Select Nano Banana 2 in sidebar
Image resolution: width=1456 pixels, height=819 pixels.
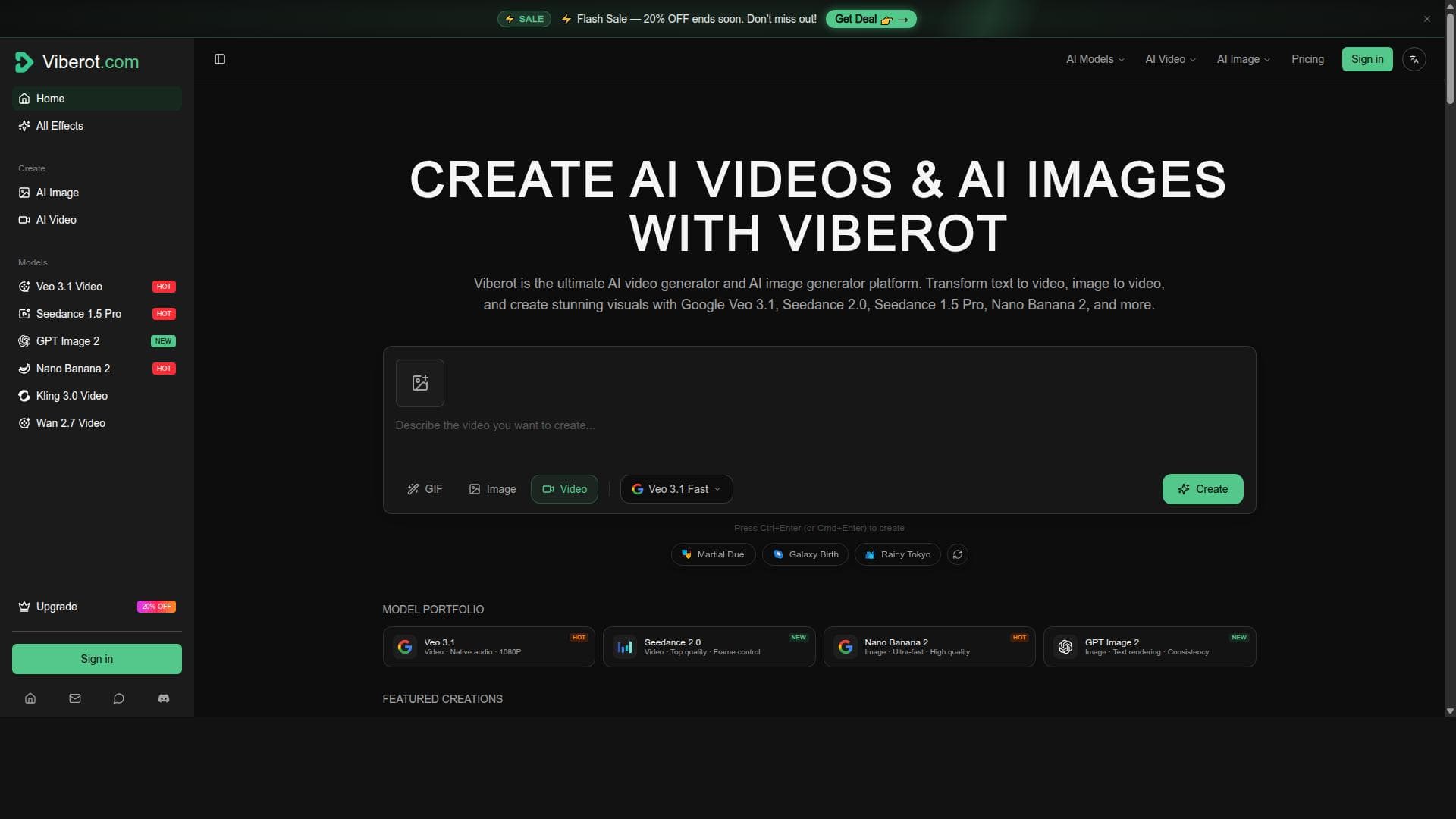click(x=97, y=369)
